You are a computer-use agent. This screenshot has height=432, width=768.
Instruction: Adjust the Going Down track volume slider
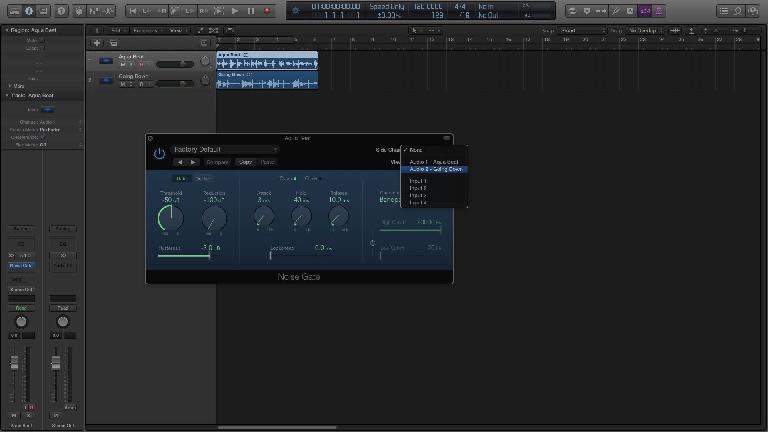point(174,84)
